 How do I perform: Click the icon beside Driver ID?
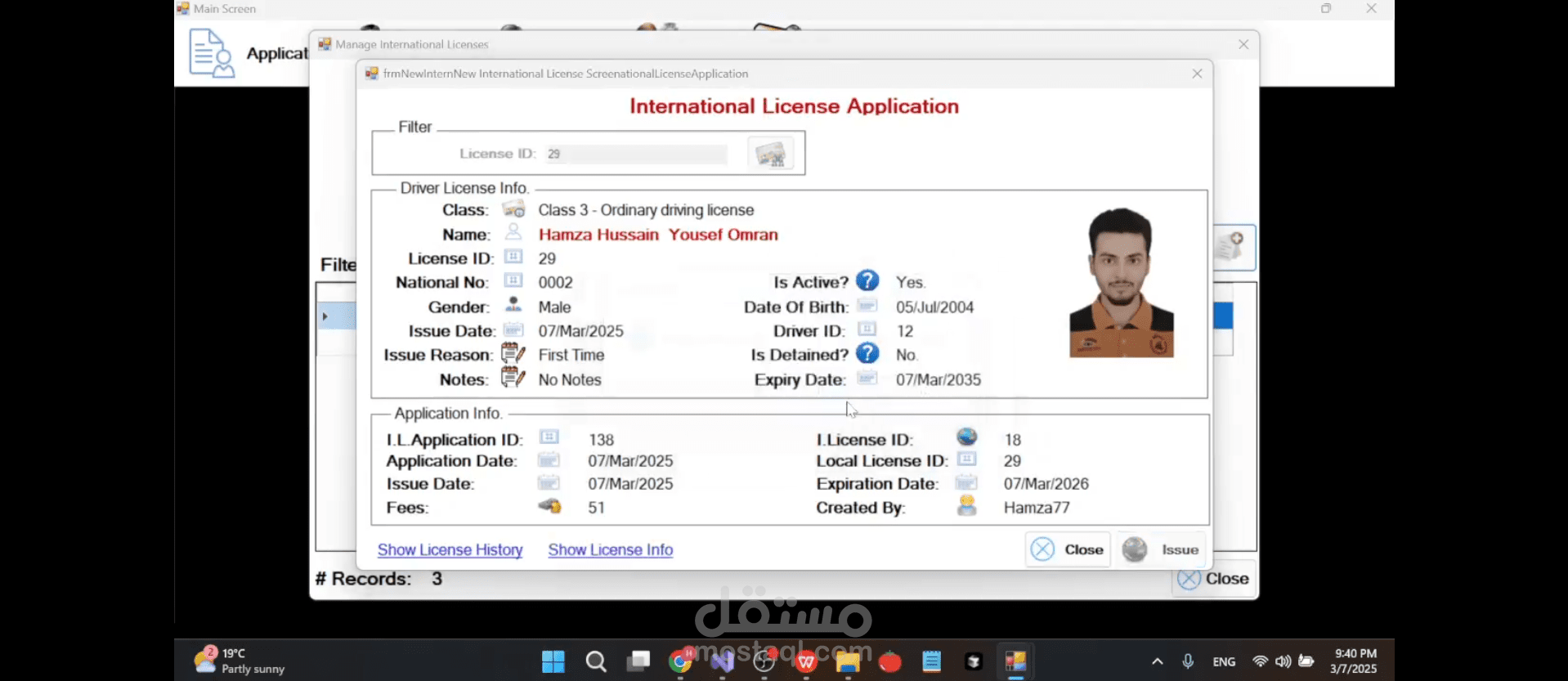(867, 329)
